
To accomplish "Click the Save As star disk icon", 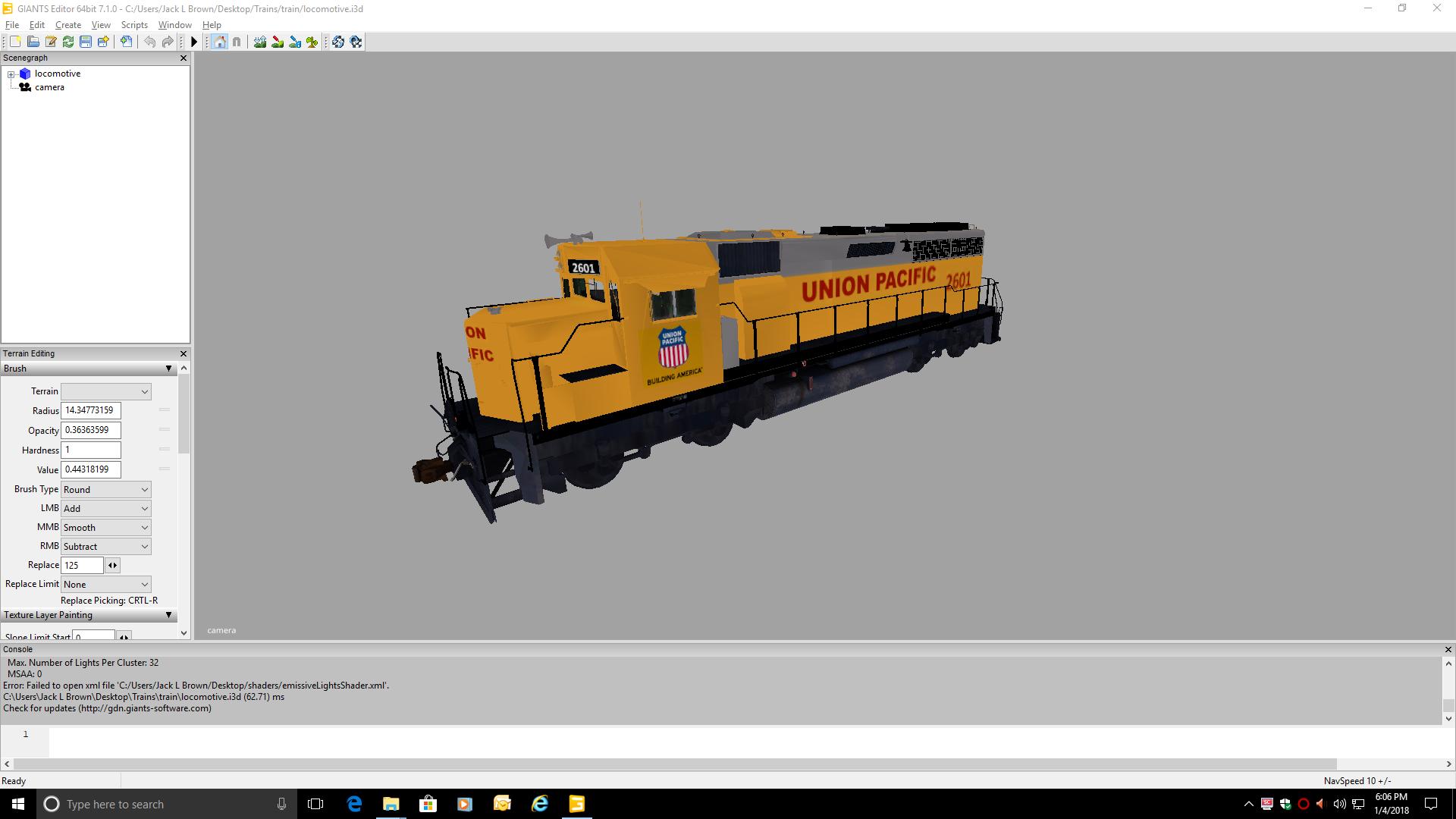I will (x=103, y=42).
